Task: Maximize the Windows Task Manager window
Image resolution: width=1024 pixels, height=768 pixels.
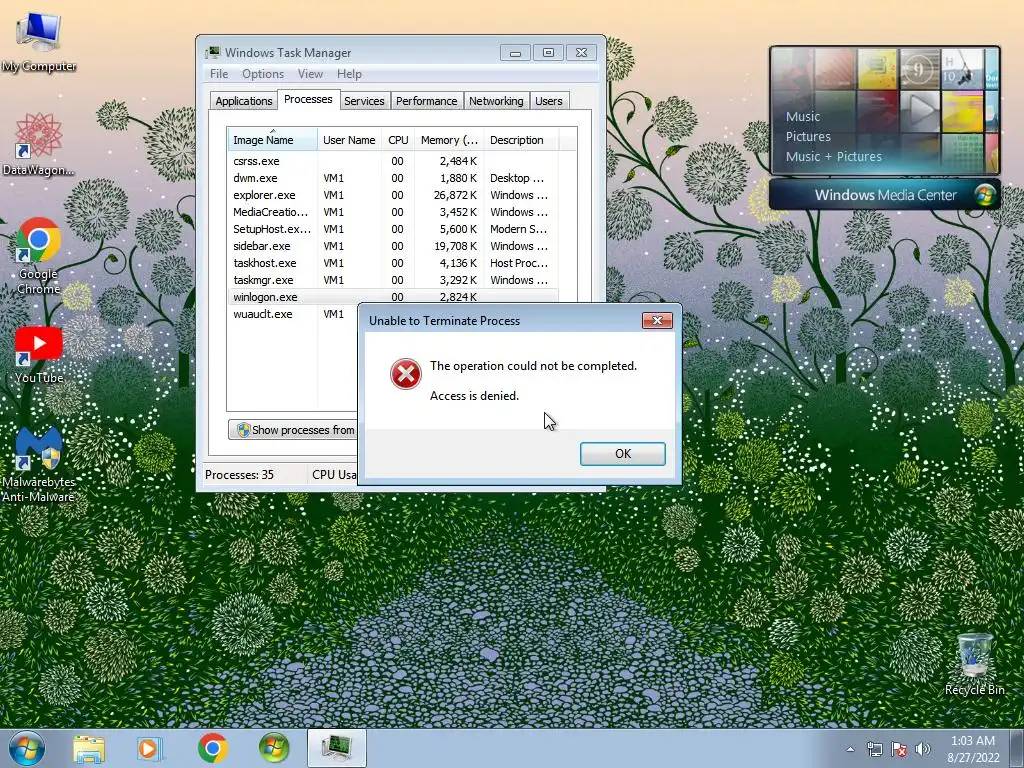Action: point(548,52)
